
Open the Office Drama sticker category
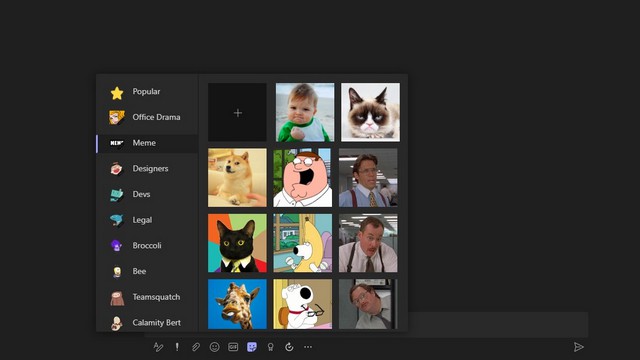147,118
